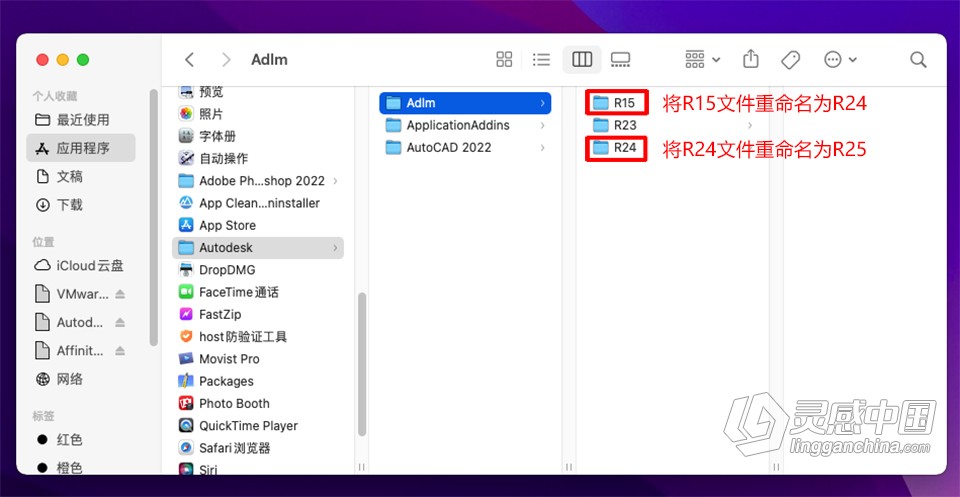Select the FaceTime通话 app
This screenshot has width=960, height=497.
tap(258, 292)
